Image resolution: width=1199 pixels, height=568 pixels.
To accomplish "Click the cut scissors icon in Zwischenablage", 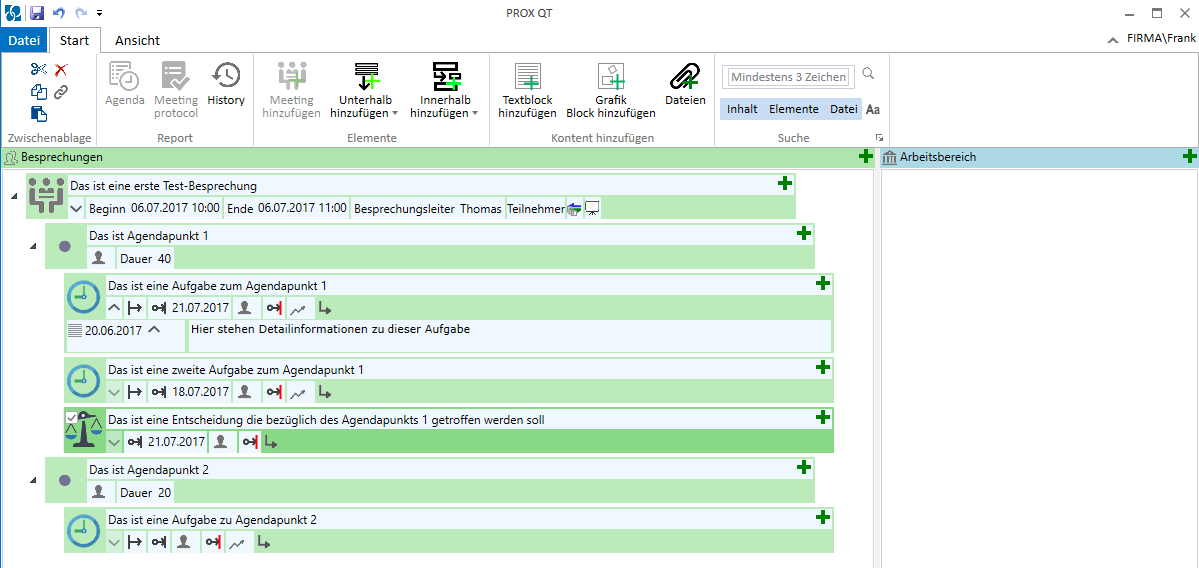I will (38, 70).
